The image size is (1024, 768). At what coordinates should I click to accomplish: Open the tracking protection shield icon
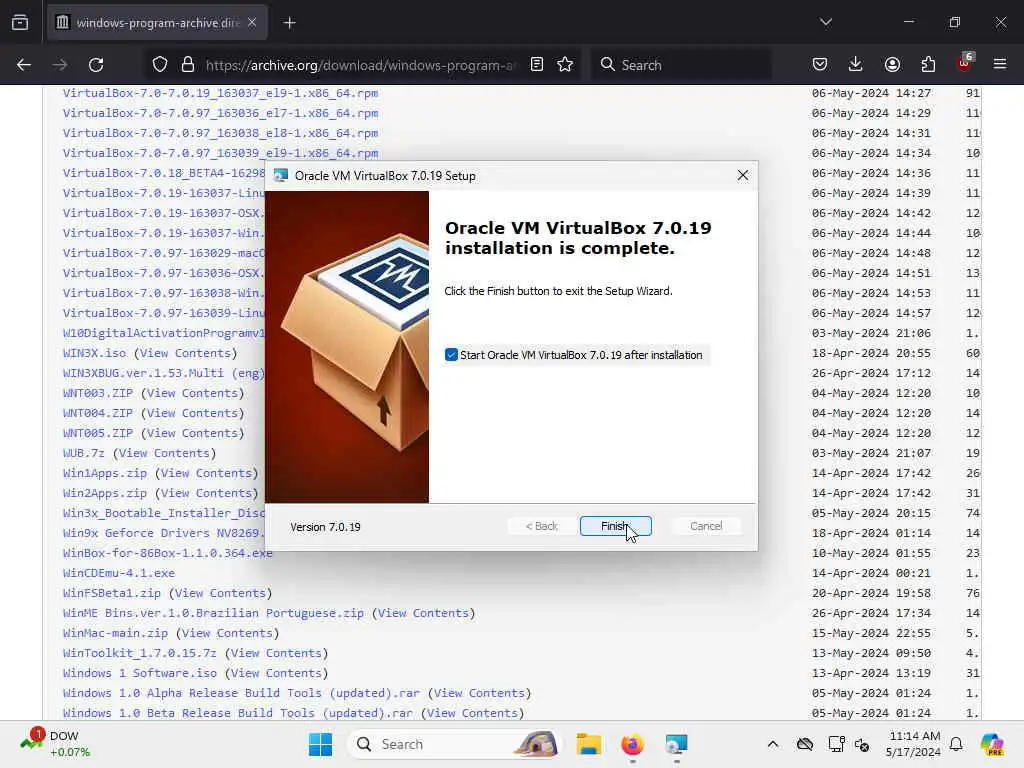(x=160, y=65)
